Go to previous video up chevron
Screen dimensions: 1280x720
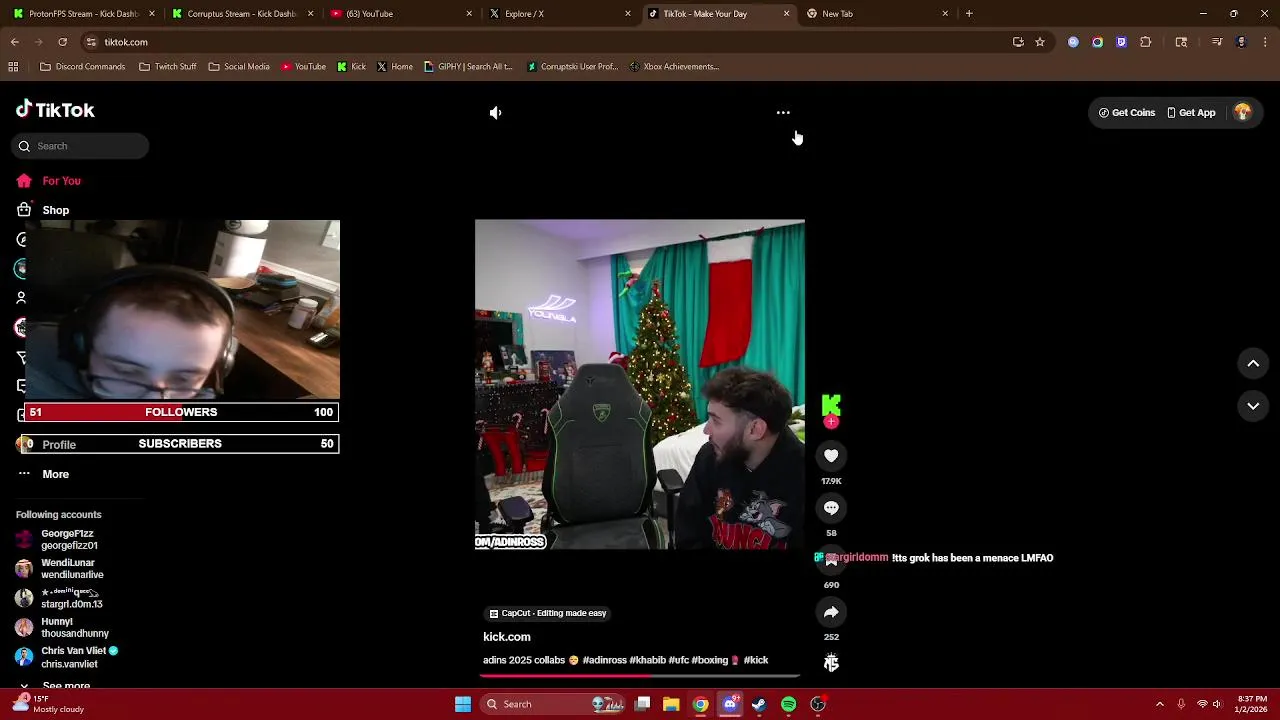pyautogui.click(x=1253, y=364)
